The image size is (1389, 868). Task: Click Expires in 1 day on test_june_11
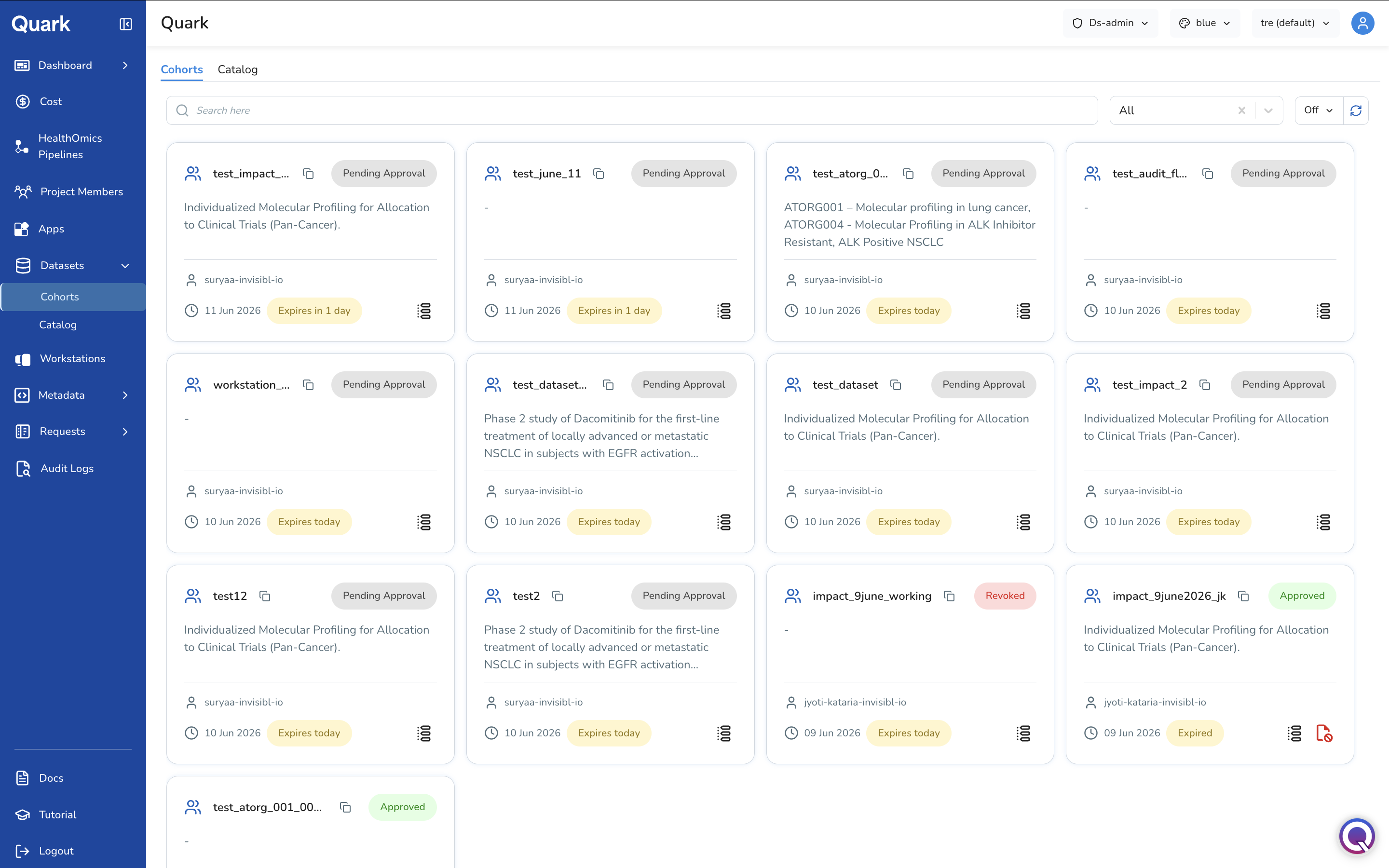(x=613, y=311)
